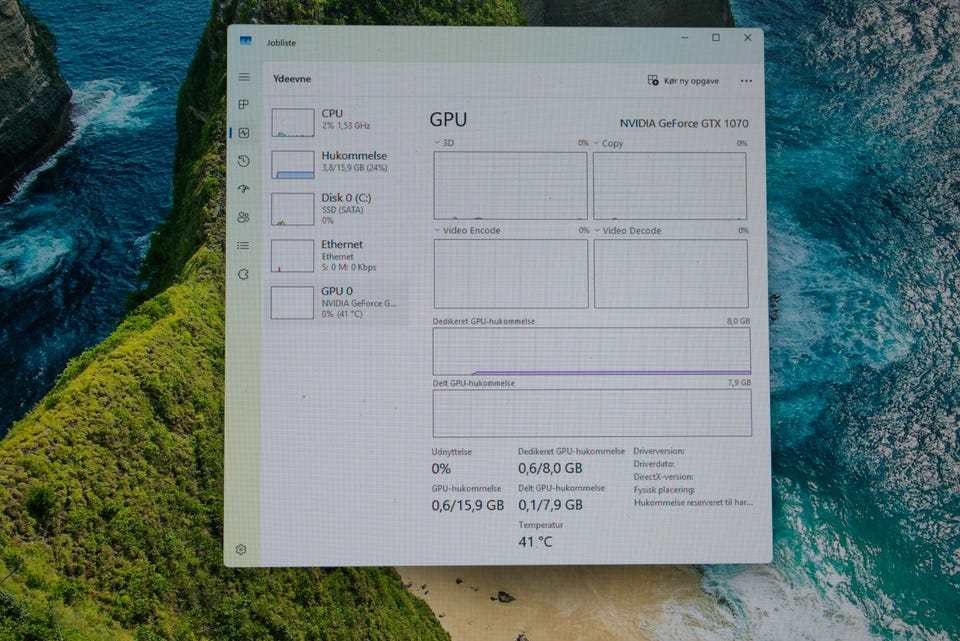Minimize the Jobliste window
Screen dimensions: 960x641
[684, 38]
